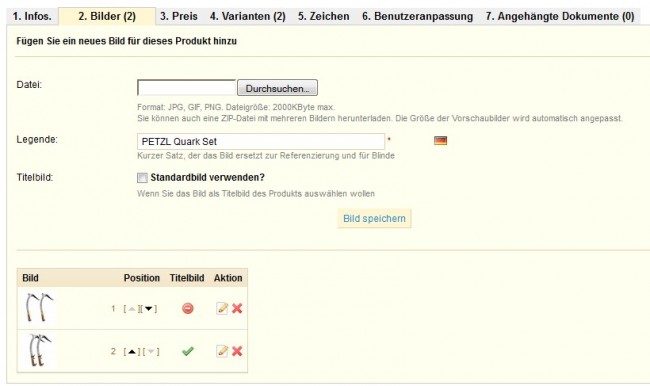This screenshot has height=386, width=650.
Task: Select the 2. Bilder (2) tab
Action: pos(107,17)
